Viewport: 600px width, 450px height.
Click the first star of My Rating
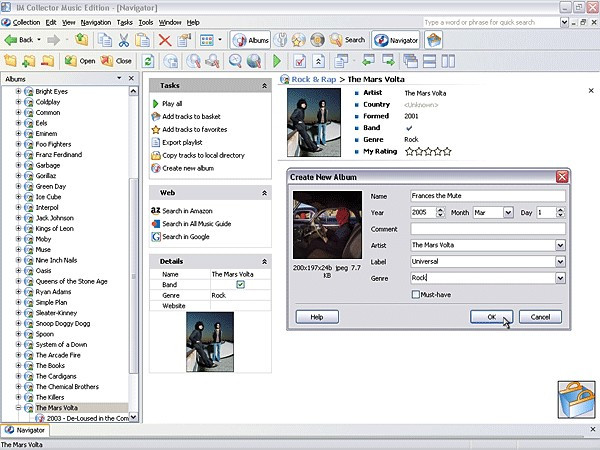click(x=409, y=152)
